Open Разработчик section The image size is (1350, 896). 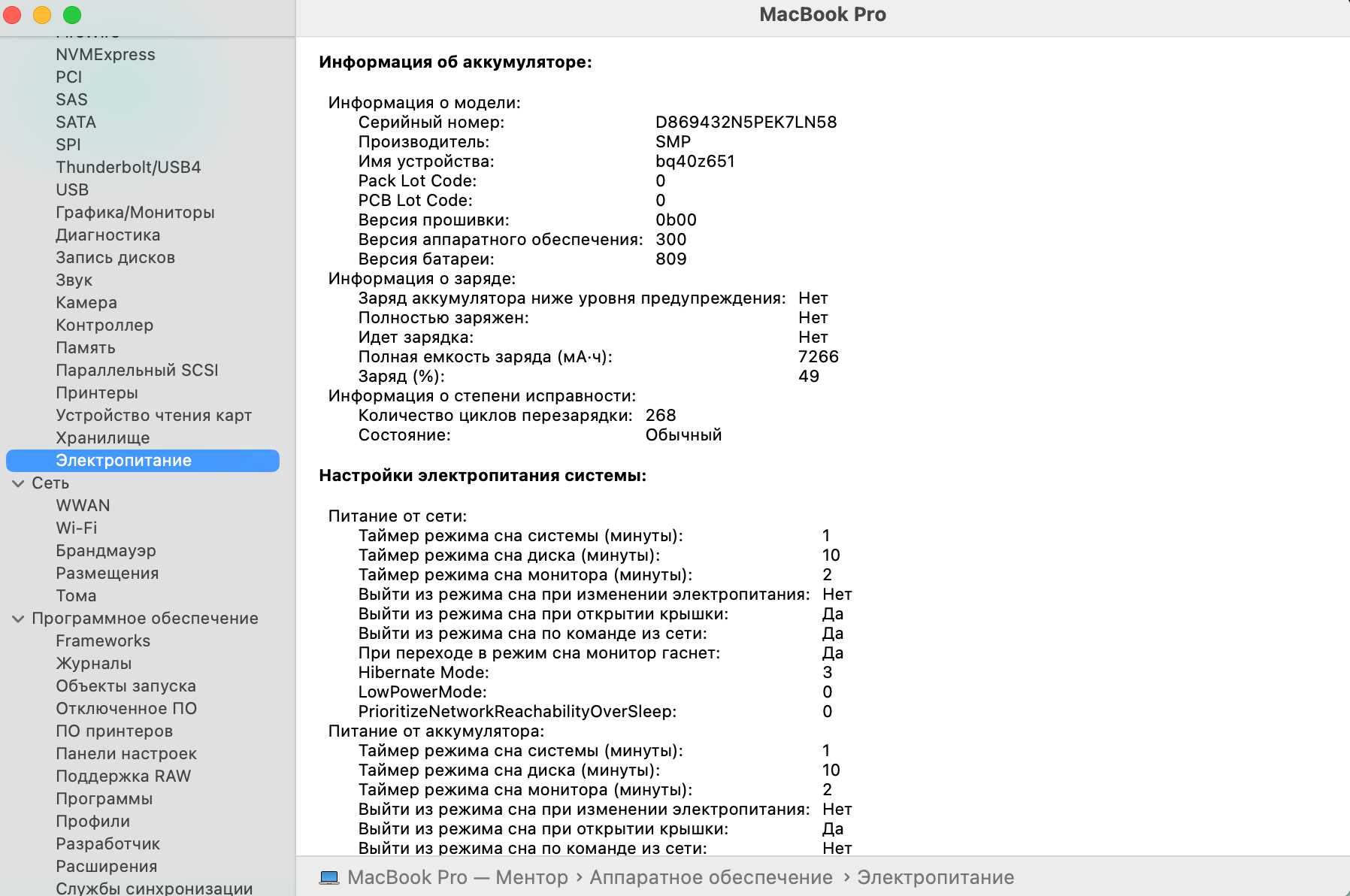point(108,844)
